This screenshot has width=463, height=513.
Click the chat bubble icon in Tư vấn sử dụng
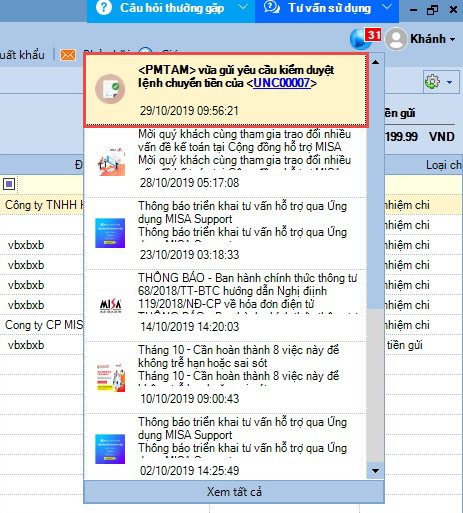pos(272,7)
